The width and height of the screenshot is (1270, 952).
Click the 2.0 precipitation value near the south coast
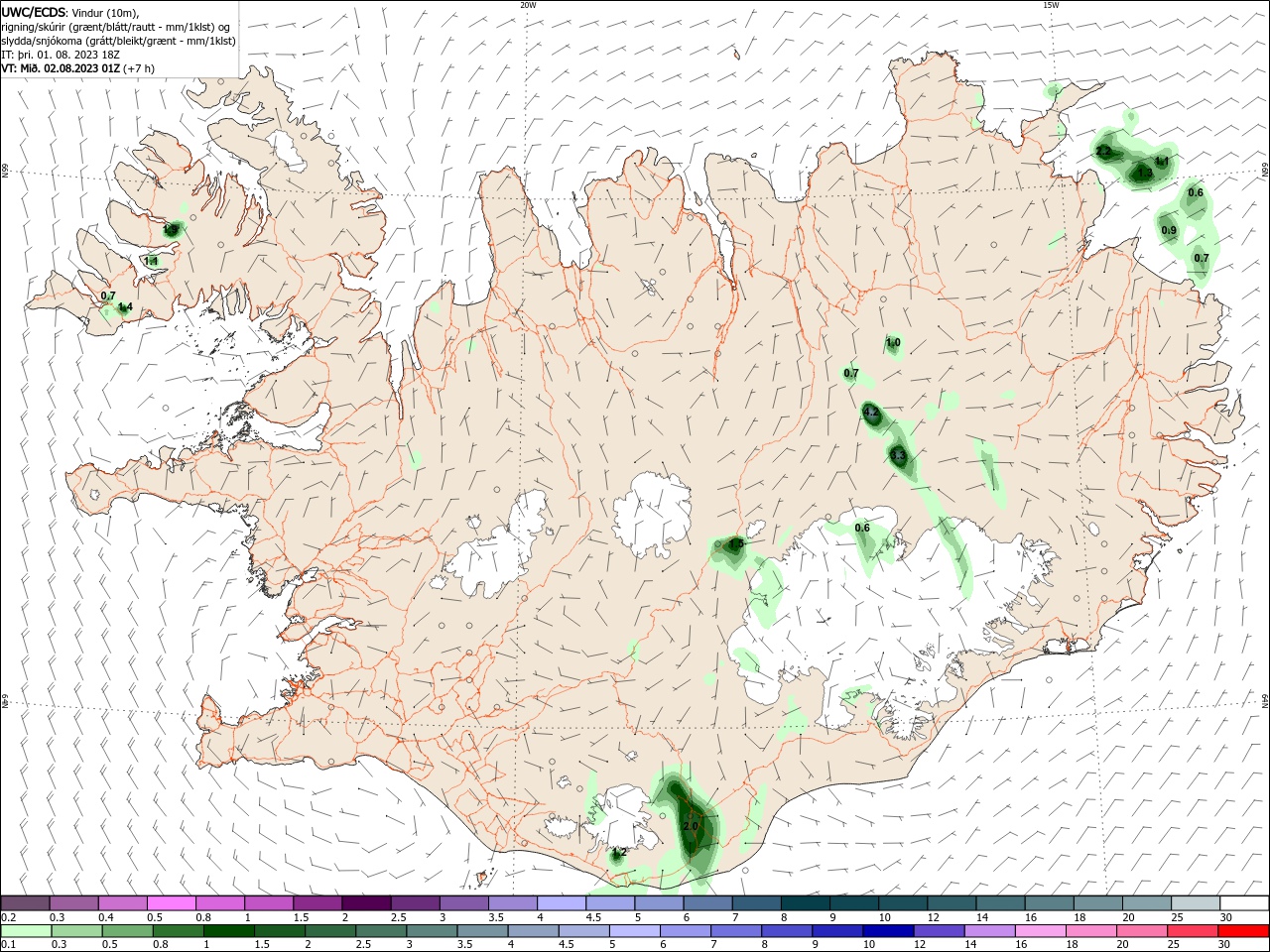(x=692, y=826)
